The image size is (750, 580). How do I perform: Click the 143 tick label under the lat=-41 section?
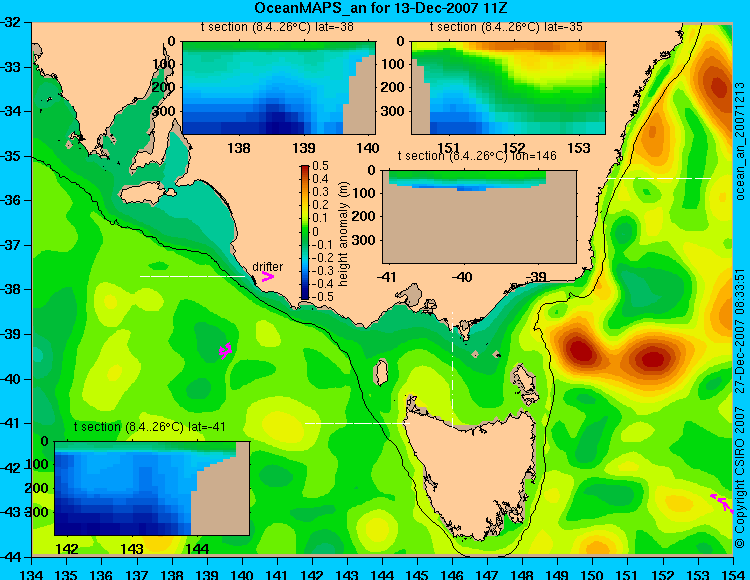click(132, 548)
